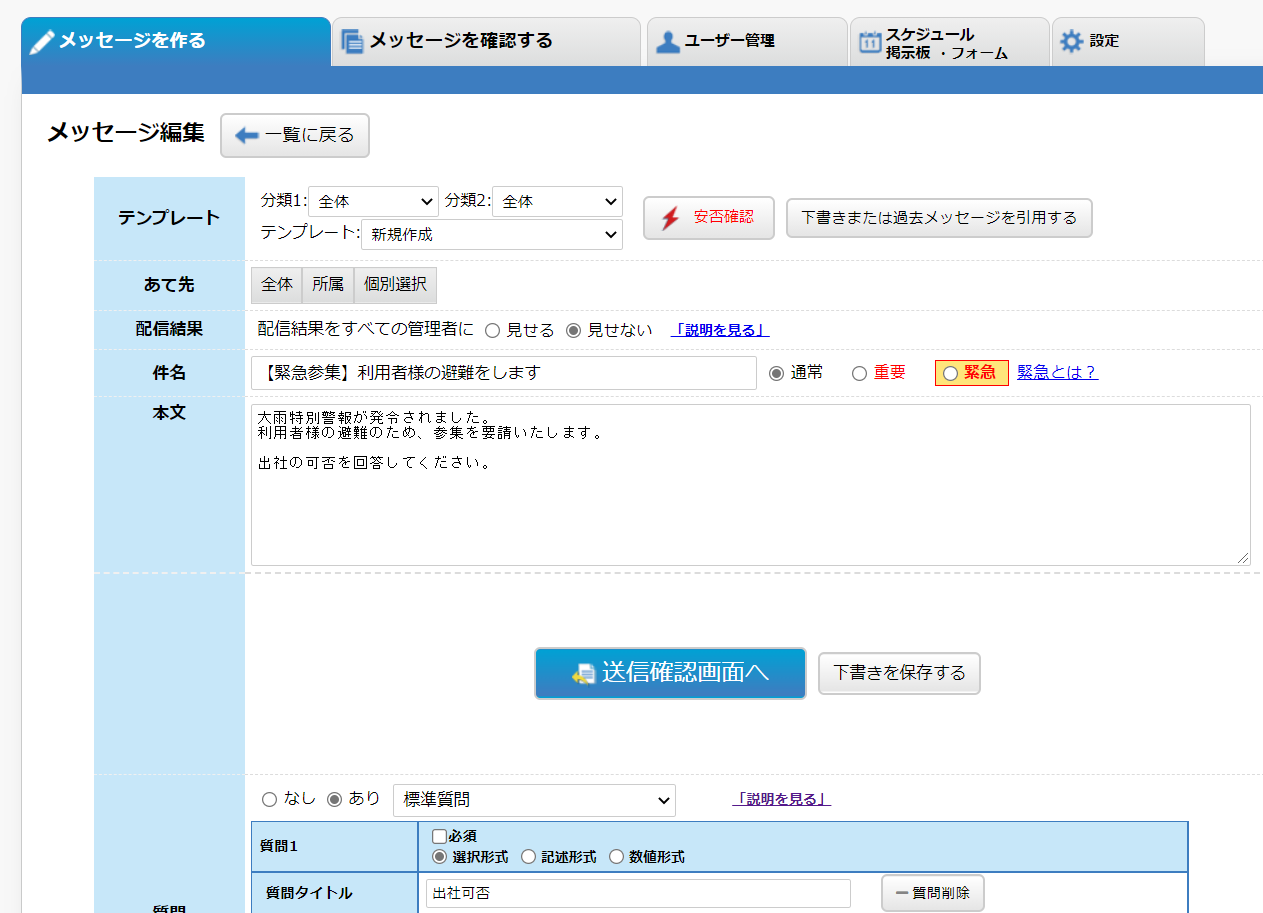The image size is (1263, 913).
Task: Click the gear icon on 設定 tab
Action: [x=1072, y=41]
